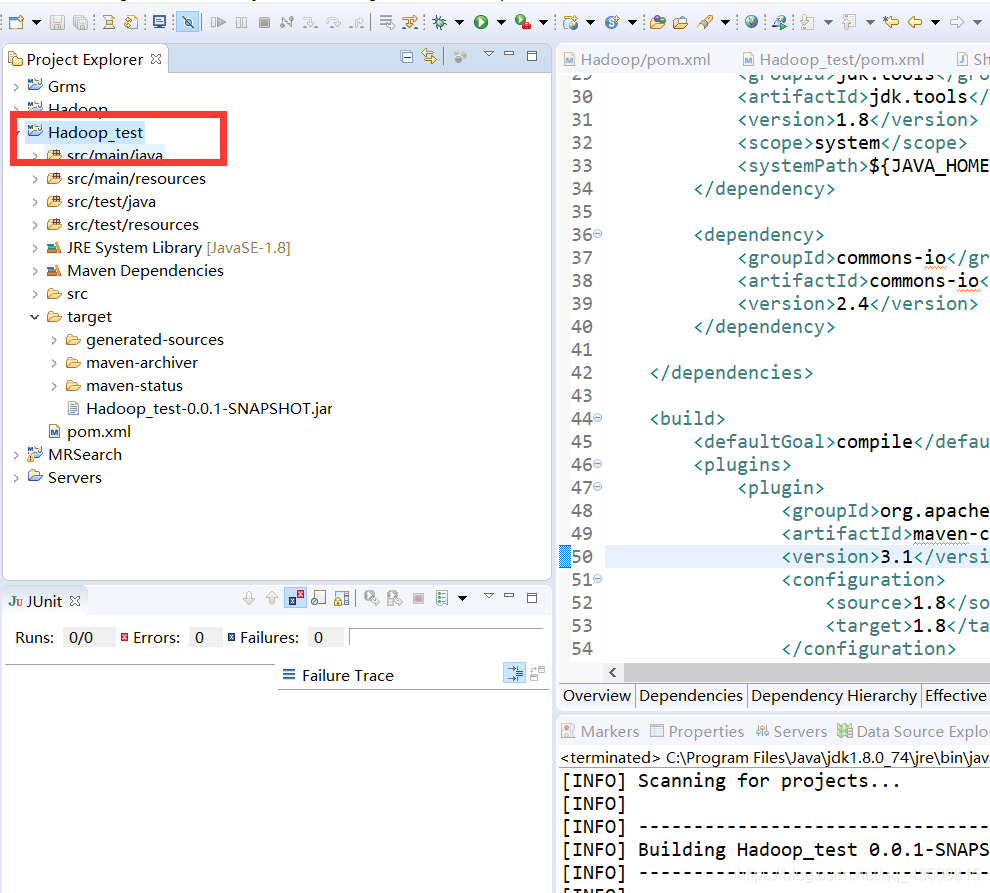
Task: Open the Run configurations dropdown arrow
Action: 503,21
